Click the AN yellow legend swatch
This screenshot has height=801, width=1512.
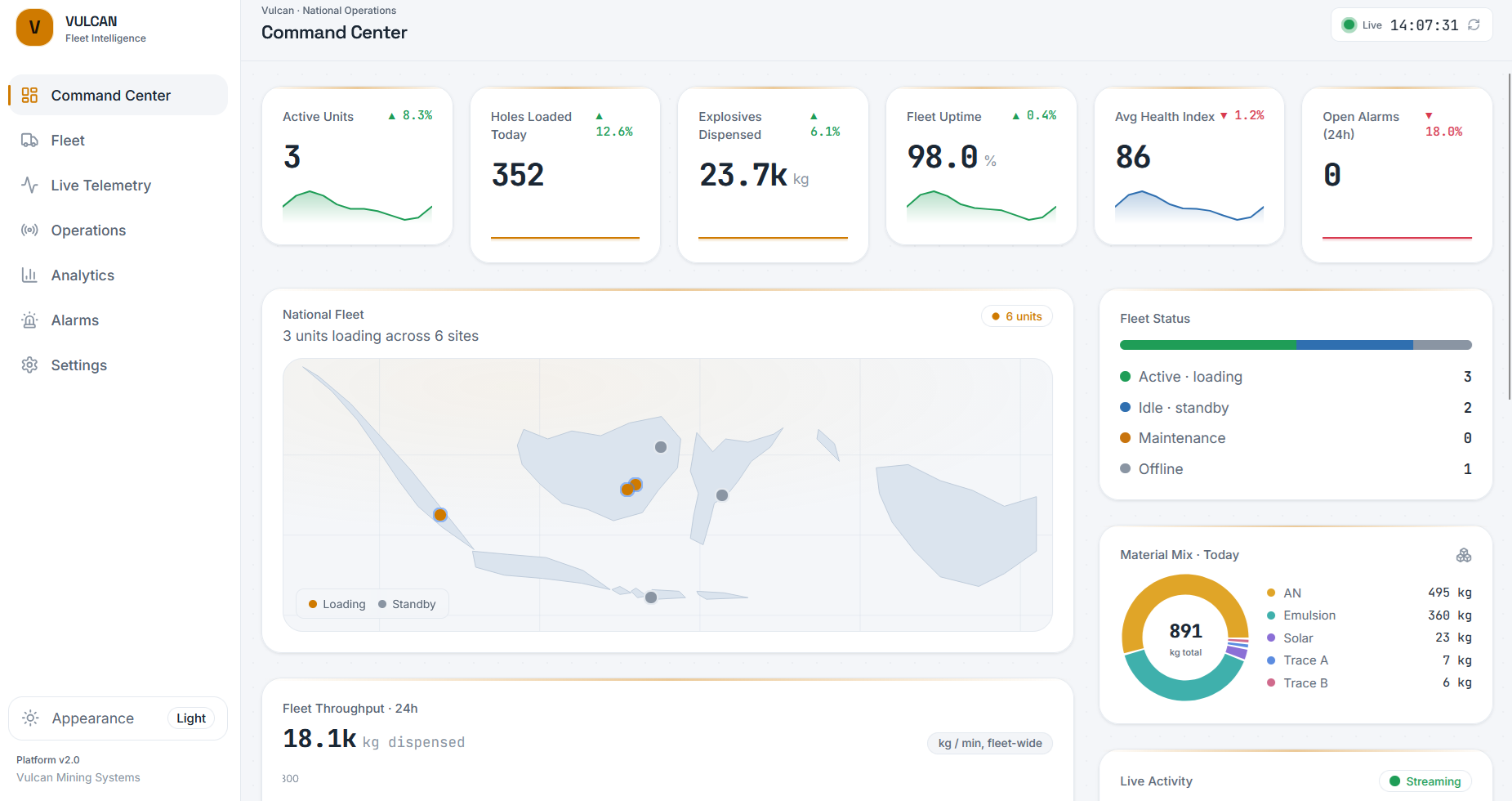1271,593
